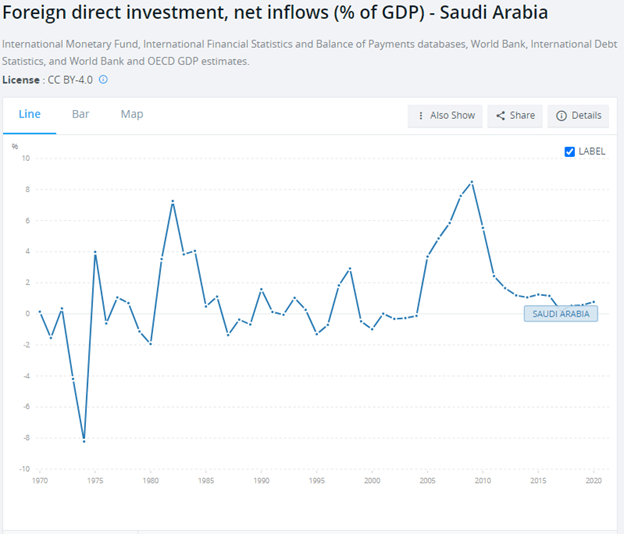Click the final data point at 2020
The width and height of the screenshot is (624, 534).
point(594,301)
